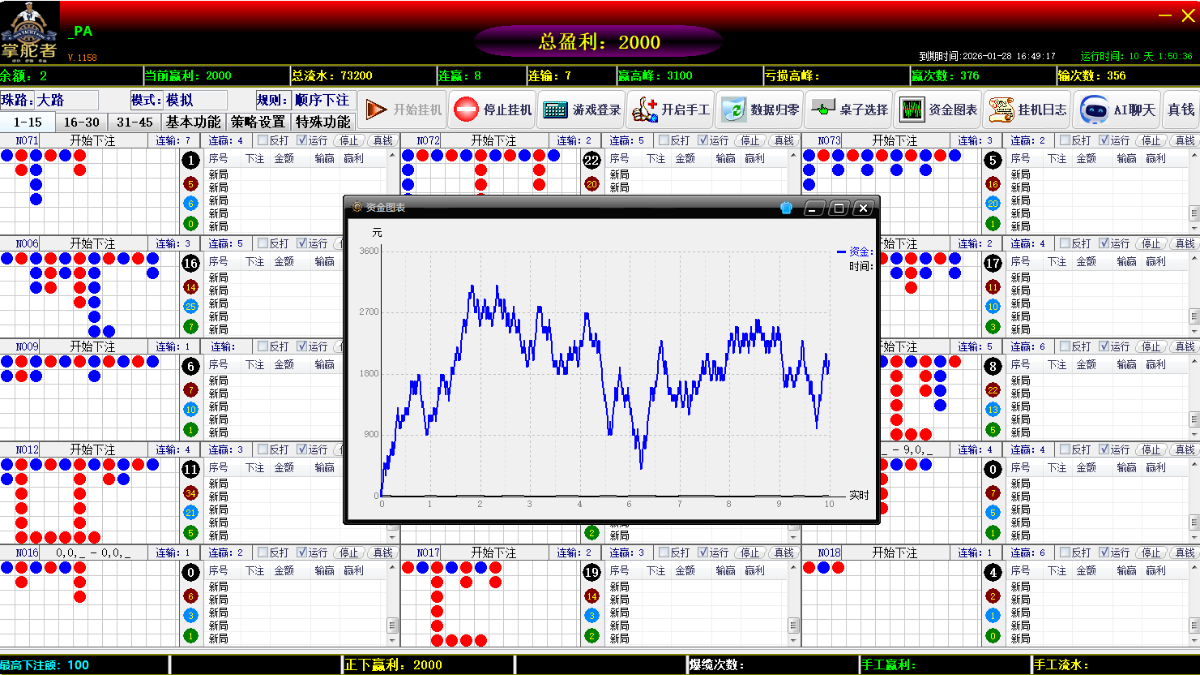The height and width of the screenshot is (675, 1200).
Task: Reset data with 数据归零 button
Action: tap(762, 110)
